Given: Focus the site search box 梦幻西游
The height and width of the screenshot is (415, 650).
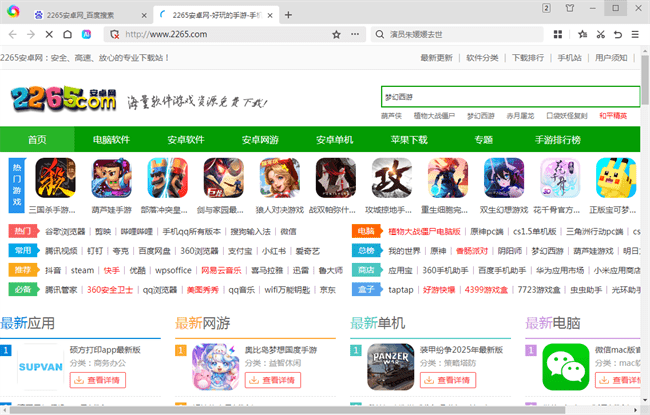Looking at the screenshot, I should point(510,97).
